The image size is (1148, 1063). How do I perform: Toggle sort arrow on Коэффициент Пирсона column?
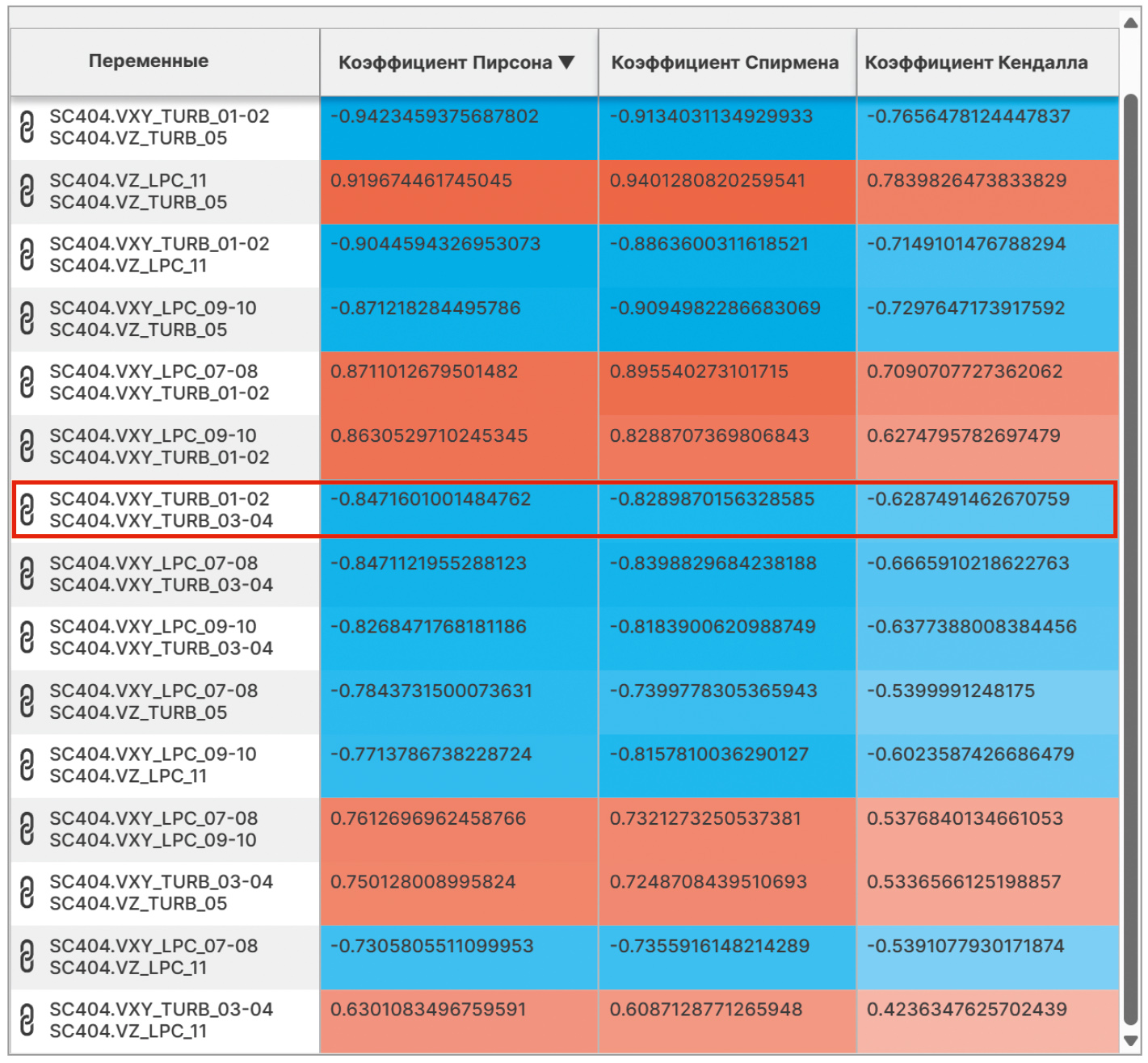coord(567,62)
